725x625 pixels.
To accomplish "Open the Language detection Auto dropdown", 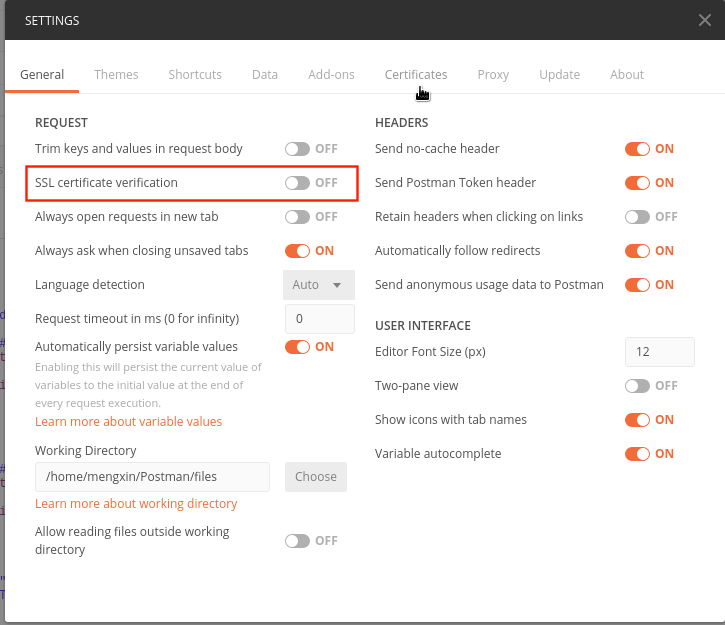I will click(319, 285).
